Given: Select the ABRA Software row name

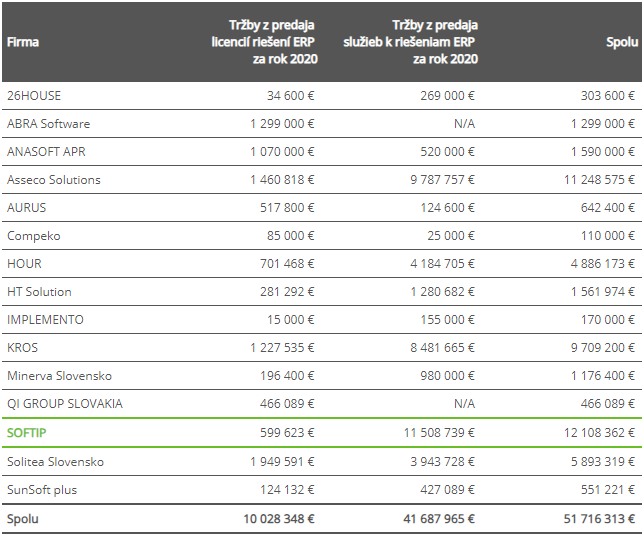Looking at the screenshot, I should pyautogui.click(x=48, y=124).
